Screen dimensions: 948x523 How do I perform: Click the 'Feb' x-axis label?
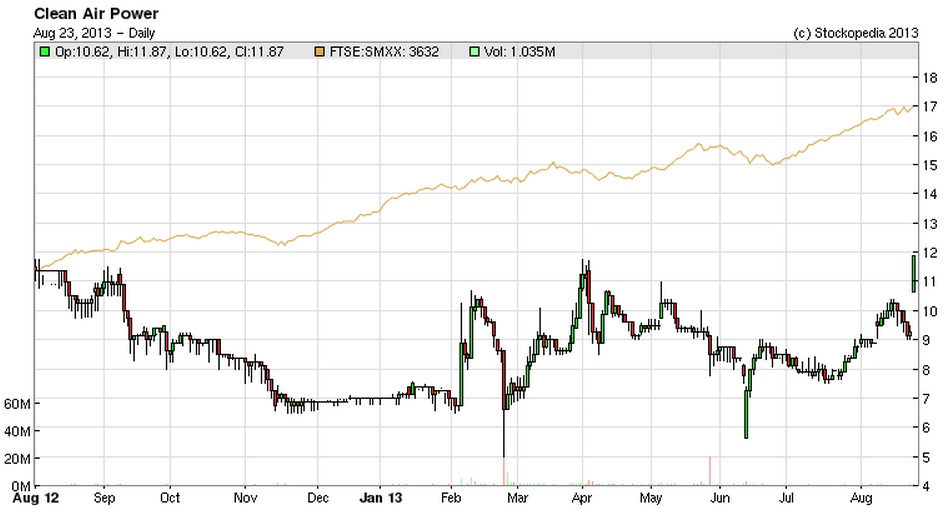tap(450, 498)
